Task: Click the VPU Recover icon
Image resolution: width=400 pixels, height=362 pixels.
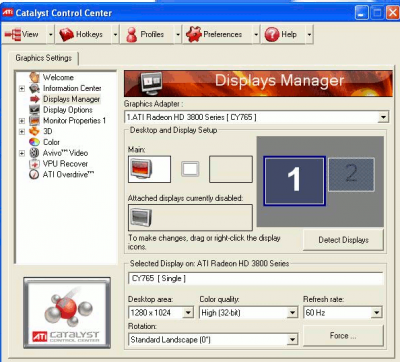Action: tap(34, 164)
